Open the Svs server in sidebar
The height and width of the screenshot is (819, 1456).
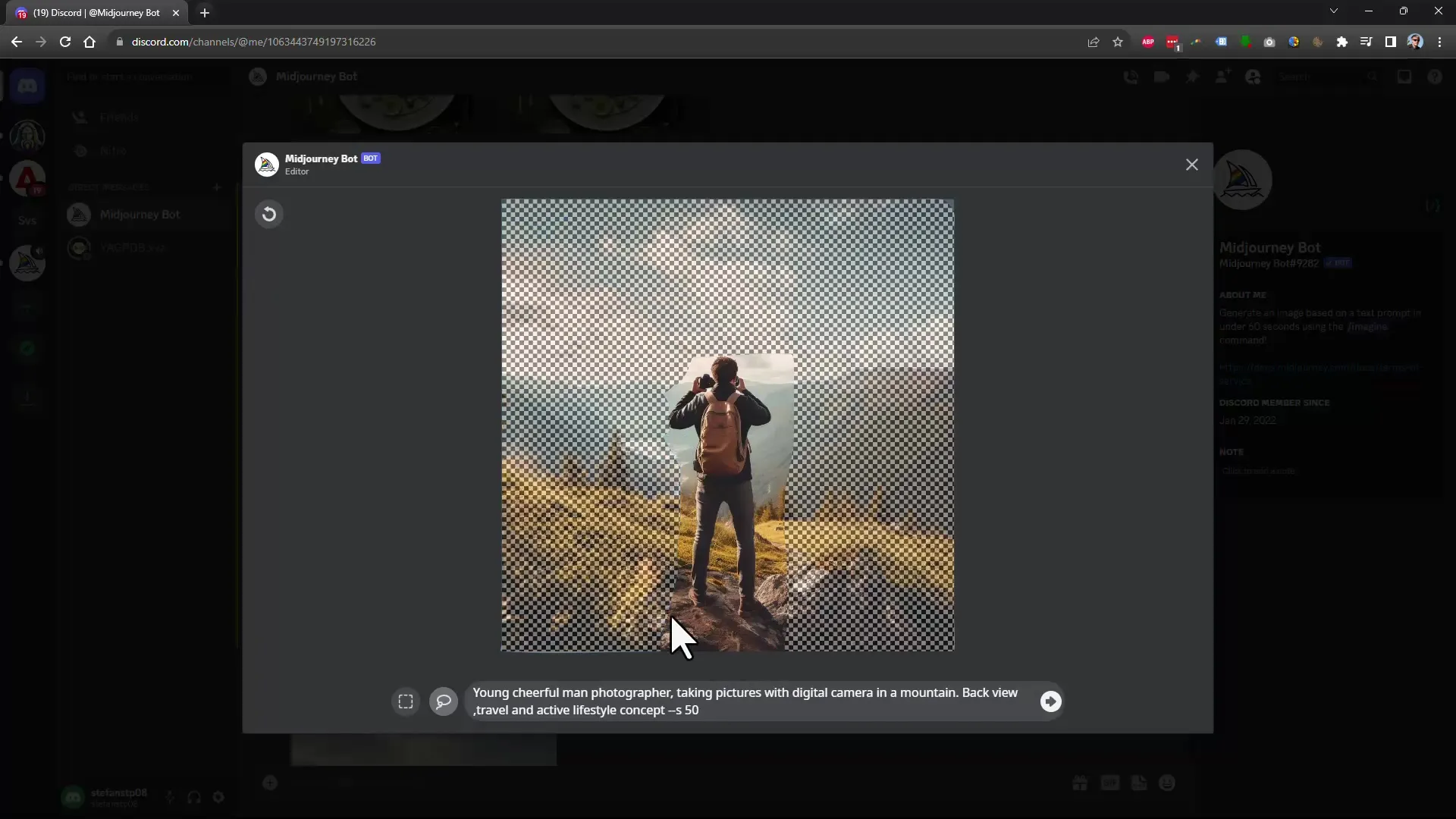[x=27, y=221]
